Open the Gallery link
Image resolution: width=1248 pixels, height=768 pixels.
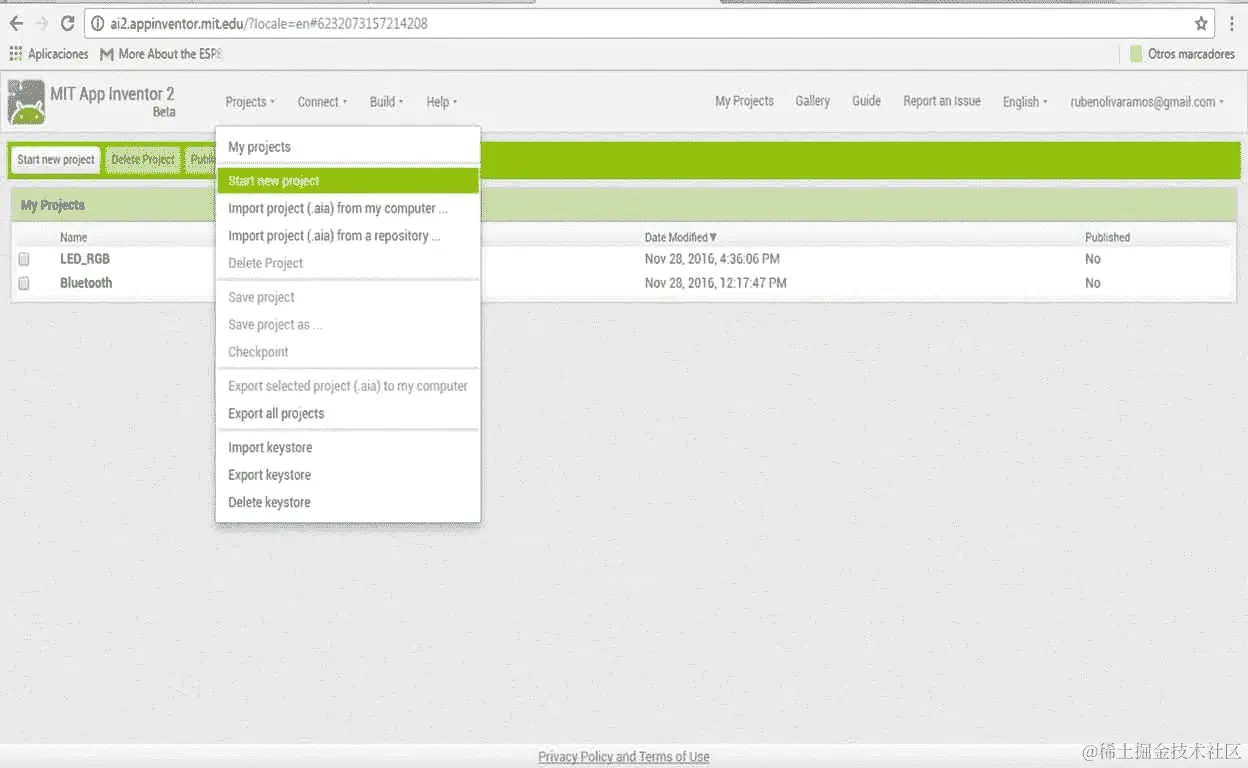(813, 101)
